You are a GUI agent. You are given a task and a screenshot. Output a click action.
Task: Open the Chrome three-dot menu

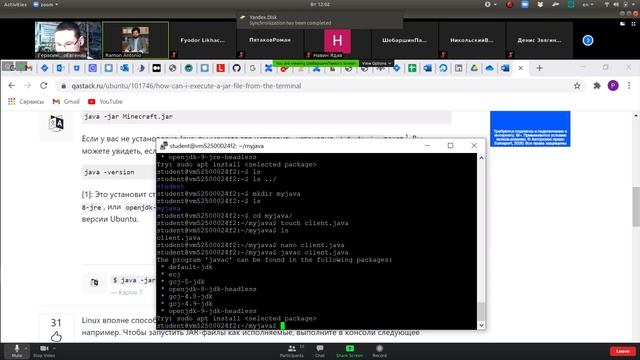coord(629,86)
